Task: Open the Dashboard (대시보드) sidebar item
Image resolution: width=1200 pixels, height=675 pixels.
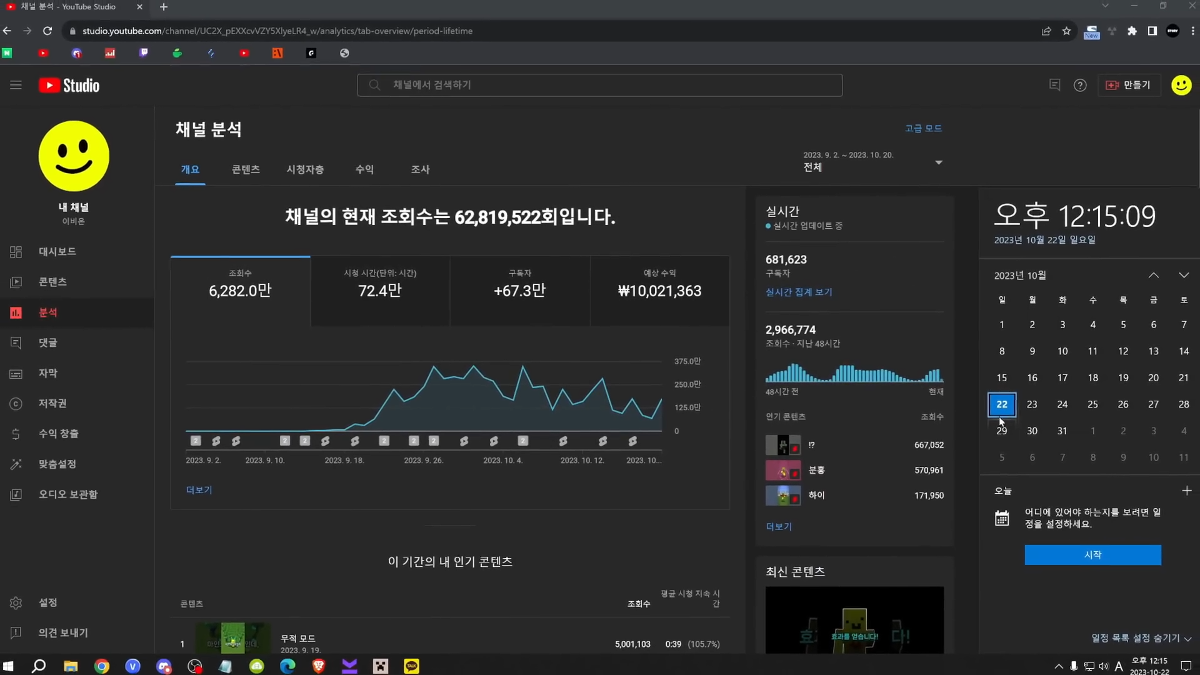Action: (x=57, y=251)
